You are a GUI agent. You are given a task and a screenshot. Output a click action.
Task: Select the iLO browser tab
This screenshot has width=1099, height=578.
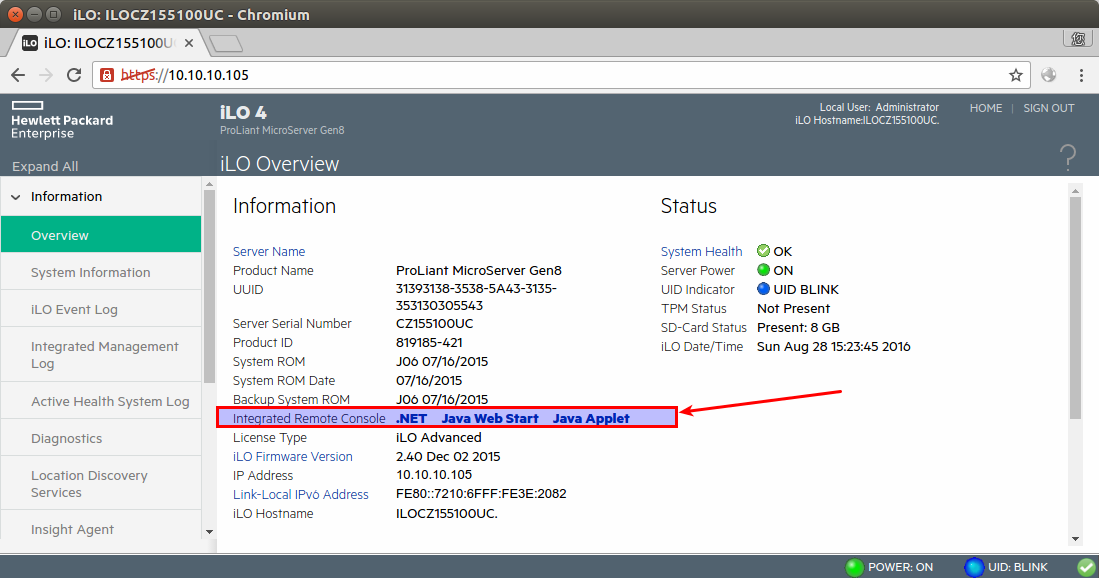(108, 43)
